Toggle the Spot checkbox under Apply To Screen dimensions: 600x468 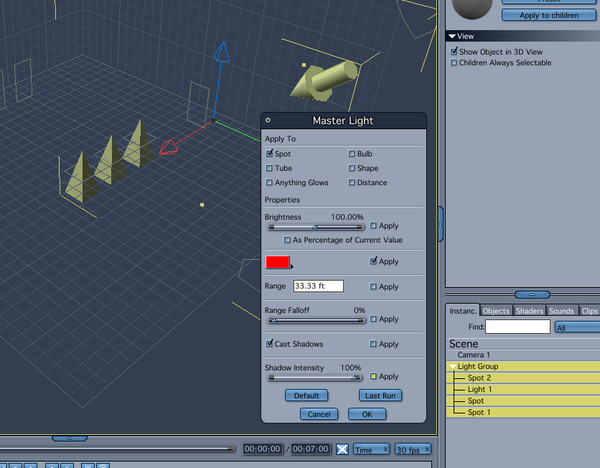(x=269, y=153)
